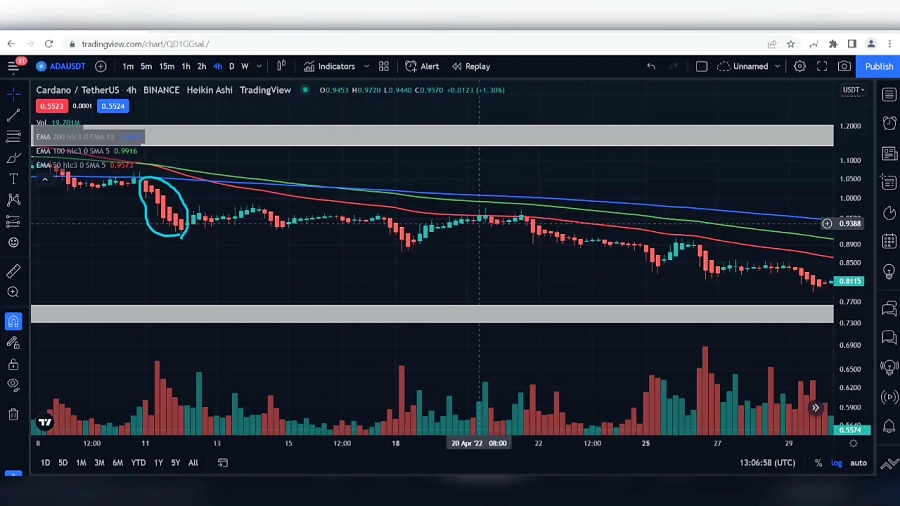The width and height of the screenshot is (900, 506).
Task: Click the candlestick chart type icon
Action: click(x=281, y=67)
